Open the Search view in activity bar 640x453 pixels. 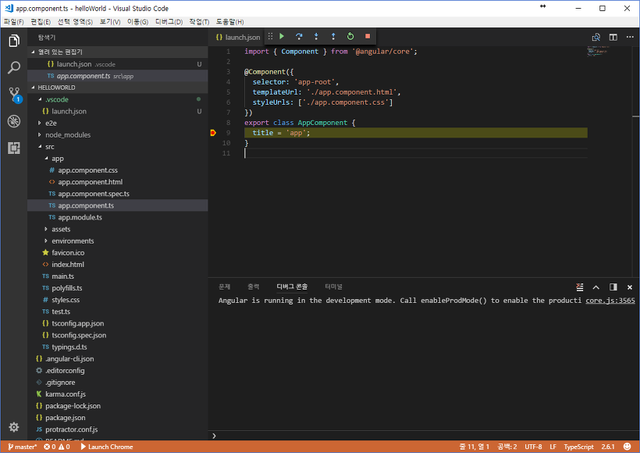pyautogui.click(x=14, y=68)
